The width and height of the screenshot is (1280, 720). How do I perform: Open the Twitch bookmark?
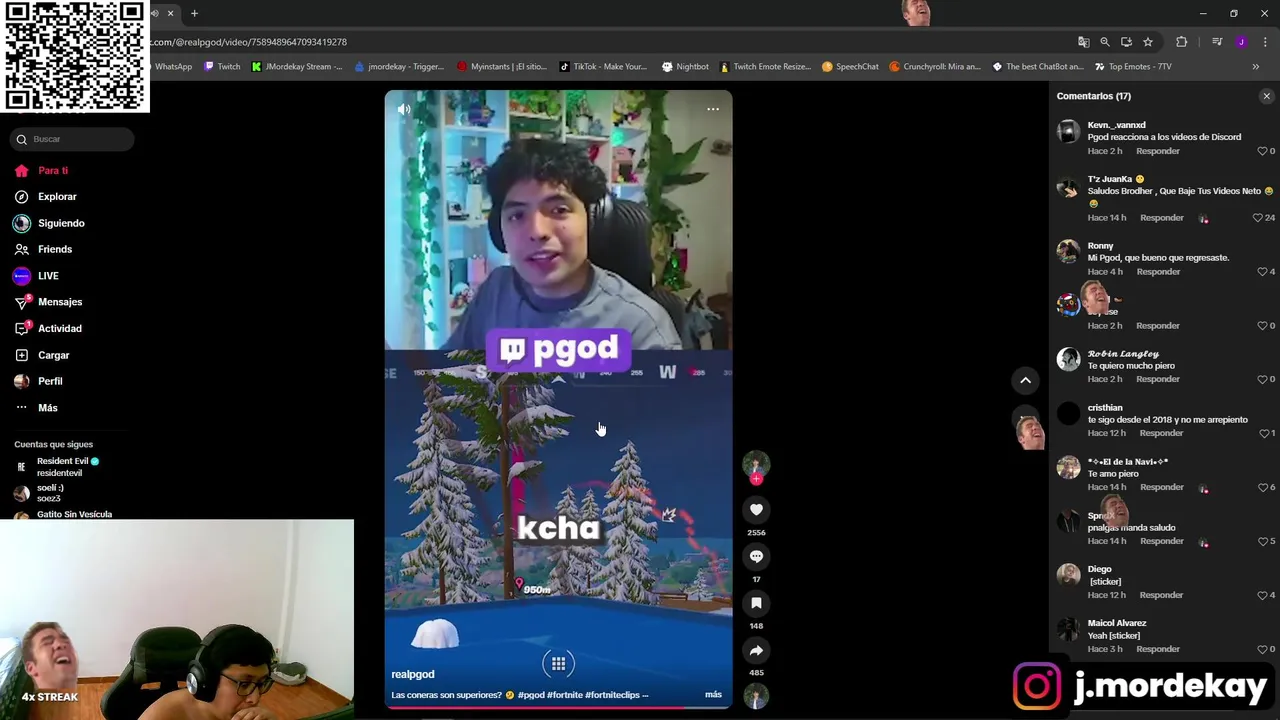pos(222,67)
